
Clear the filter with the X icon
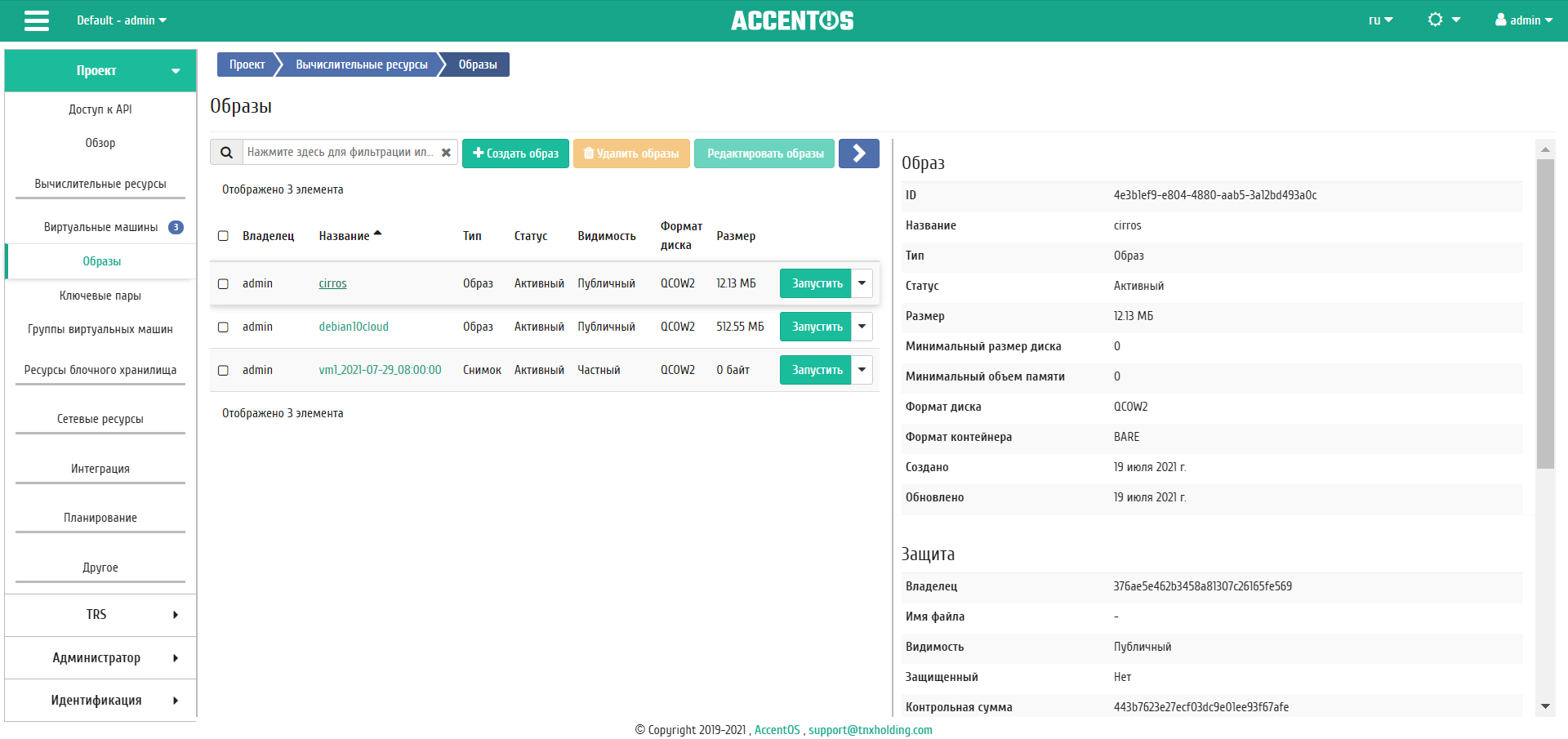pyautogui.click(x=446, y=153)
